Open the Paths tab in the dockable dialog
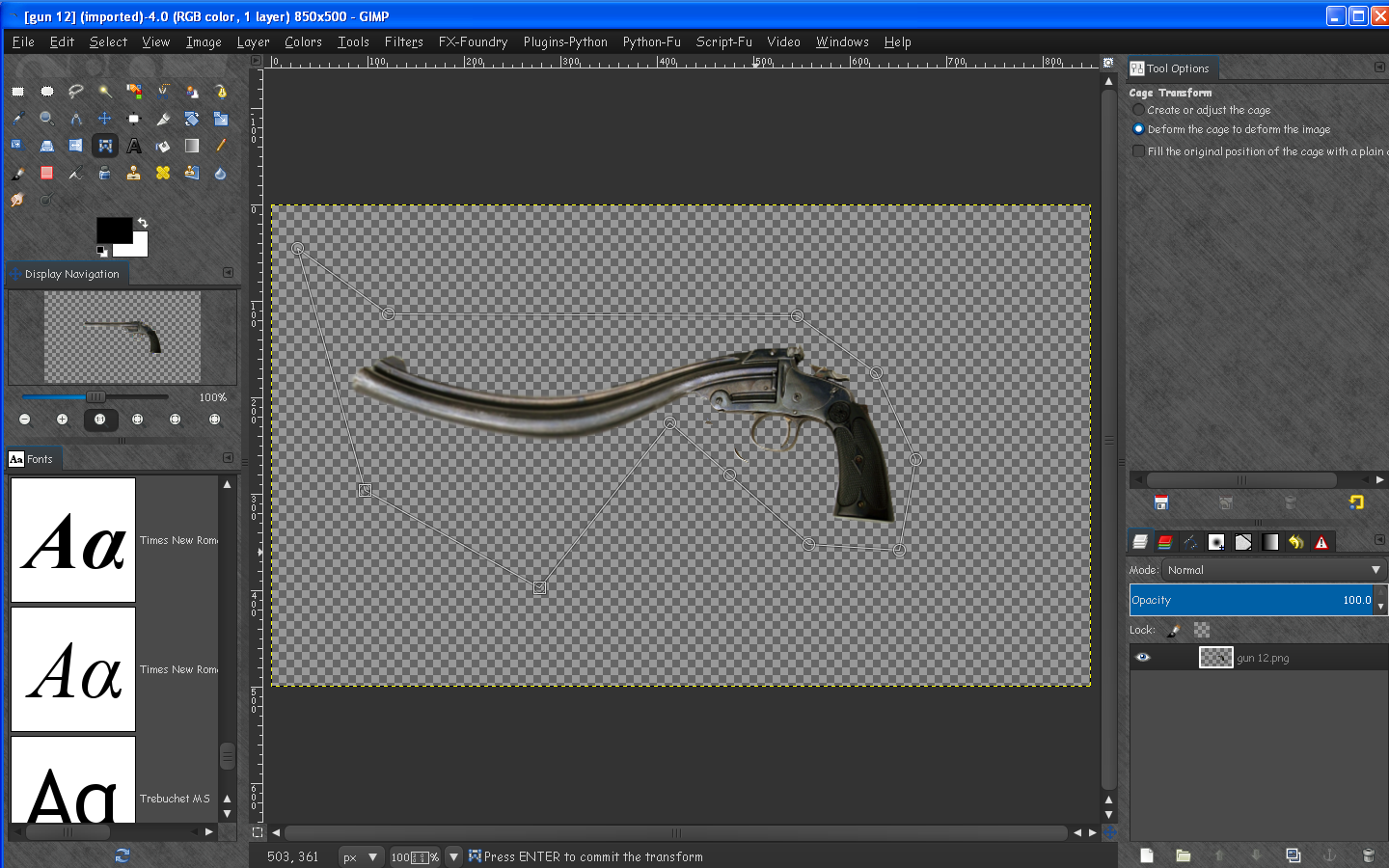Image resolution: width=1389 pixels, height=868 pixels. click(x=1189, y=541)
